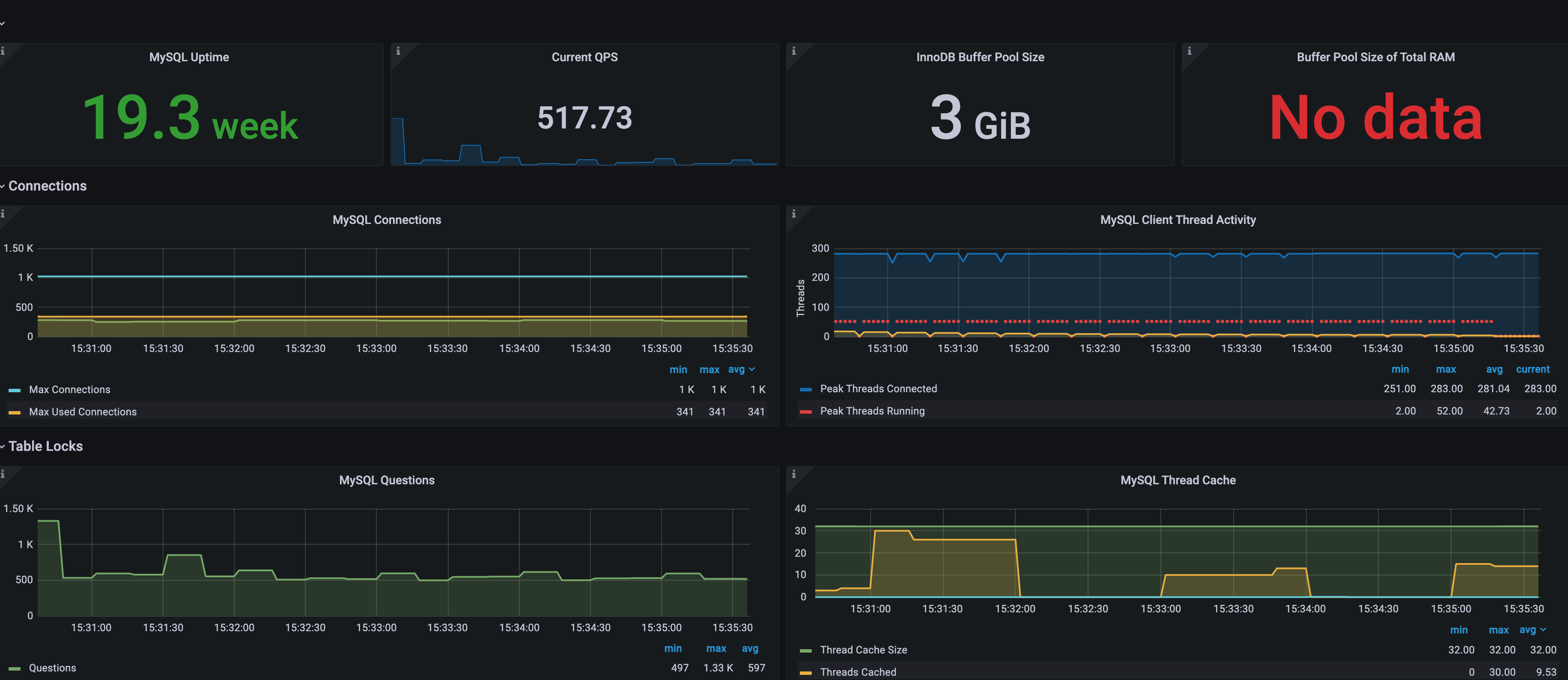The image size is (1568, 680).
Task: Click info icon on MySQL Questions panel
Action: (x=3, y=474)
